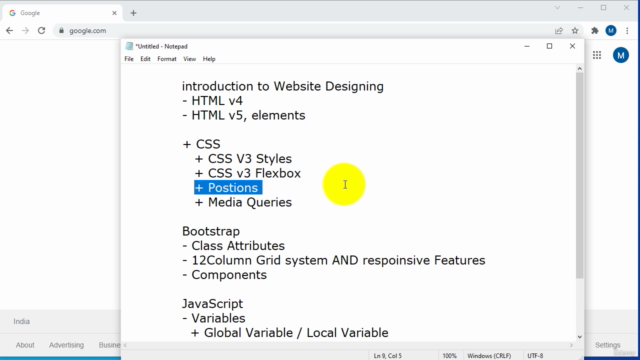View site info via lock icon
Viewport: 640px width, 360px height.
62,31
